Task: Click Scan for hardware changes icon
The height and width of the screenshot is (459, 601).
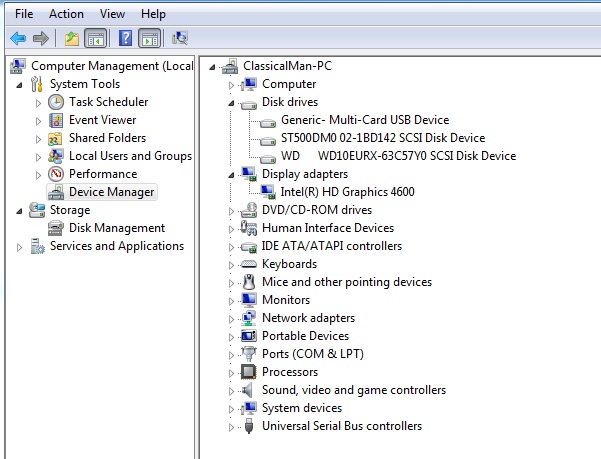Action: coord(180,38)
